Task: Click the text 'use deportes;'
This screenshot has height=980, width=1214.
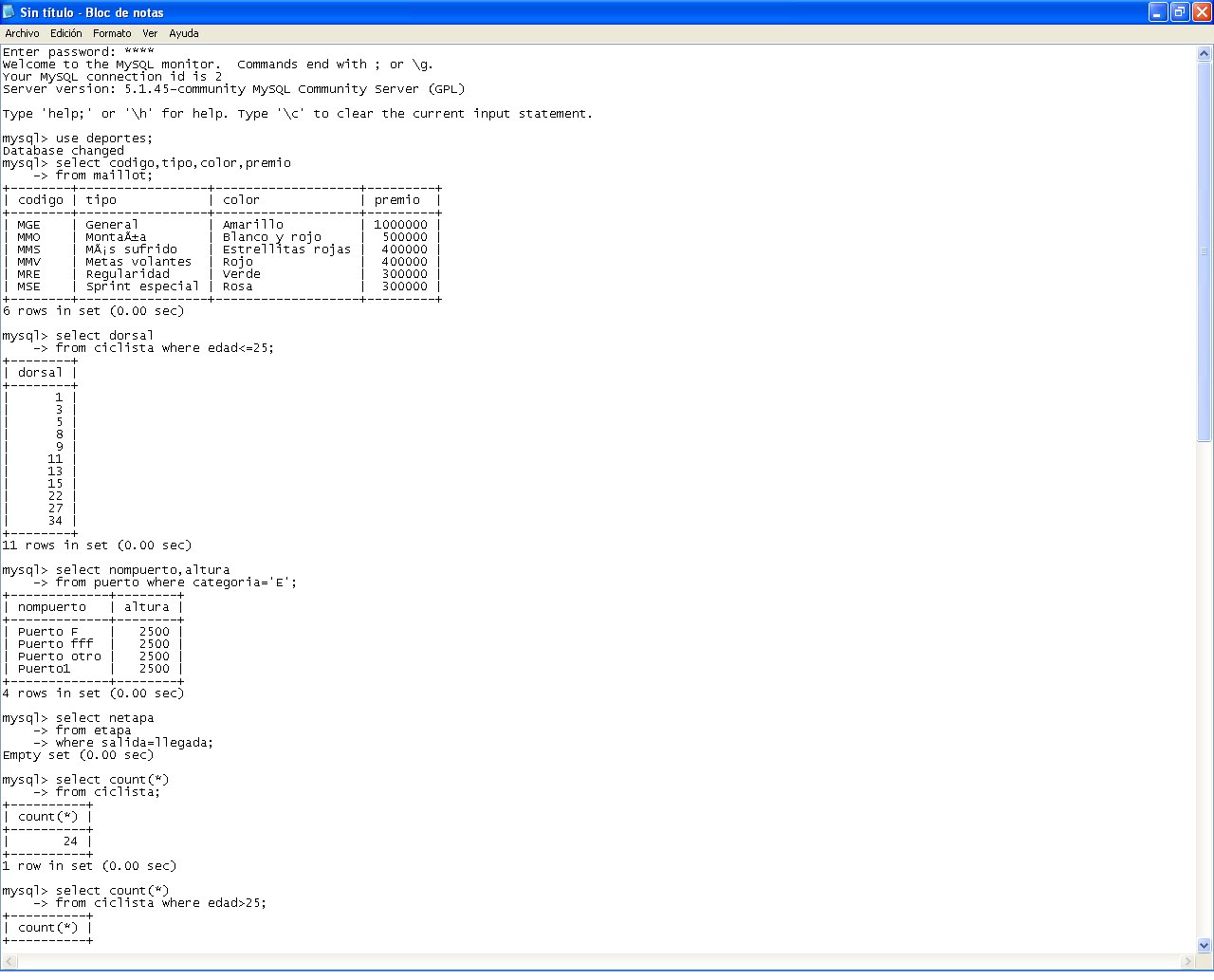Action: (103, 139)
